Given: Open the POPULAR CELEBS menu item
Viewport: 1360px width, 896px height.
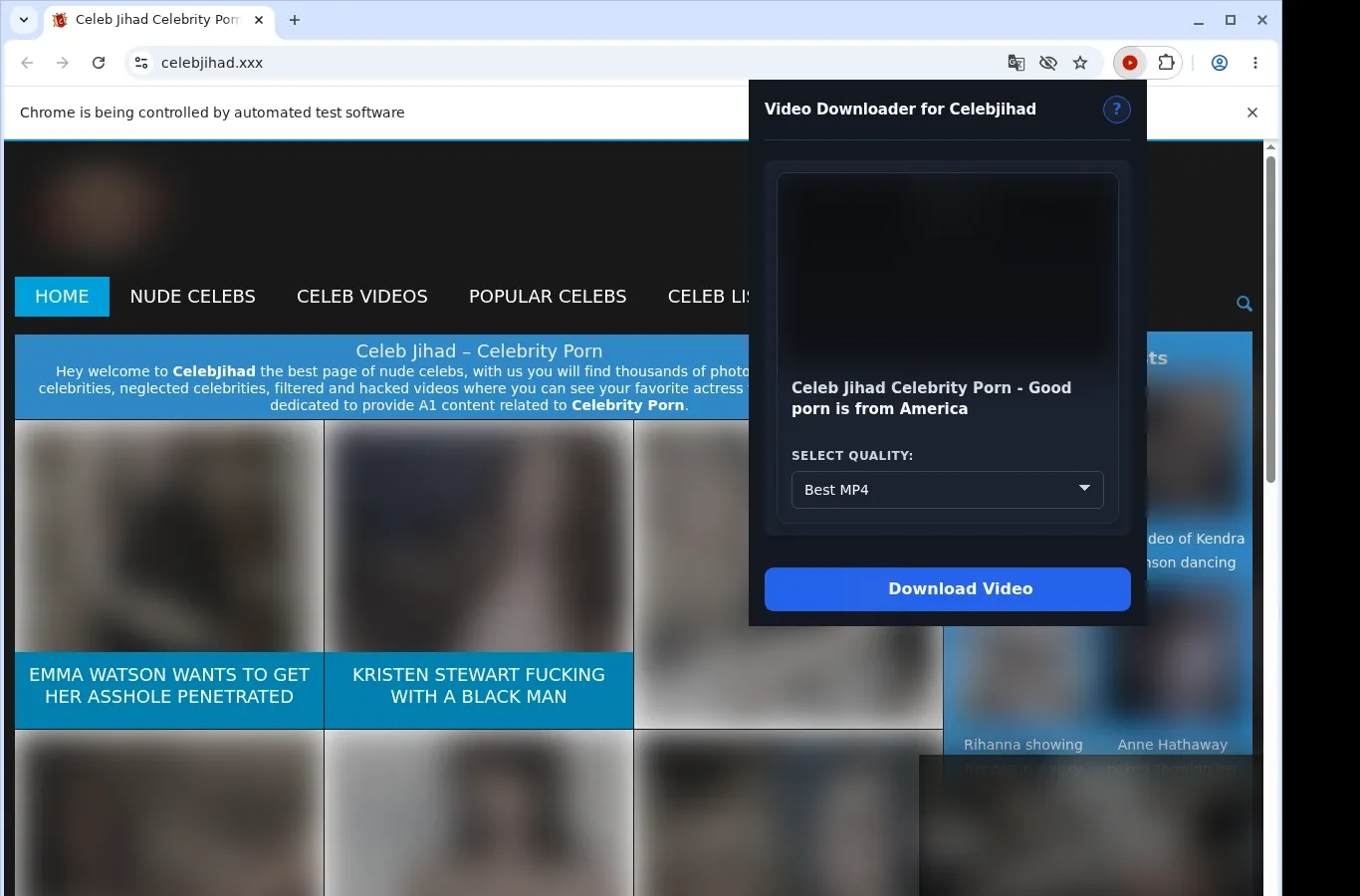Looking at the screenshot, I should pos(548,297).
